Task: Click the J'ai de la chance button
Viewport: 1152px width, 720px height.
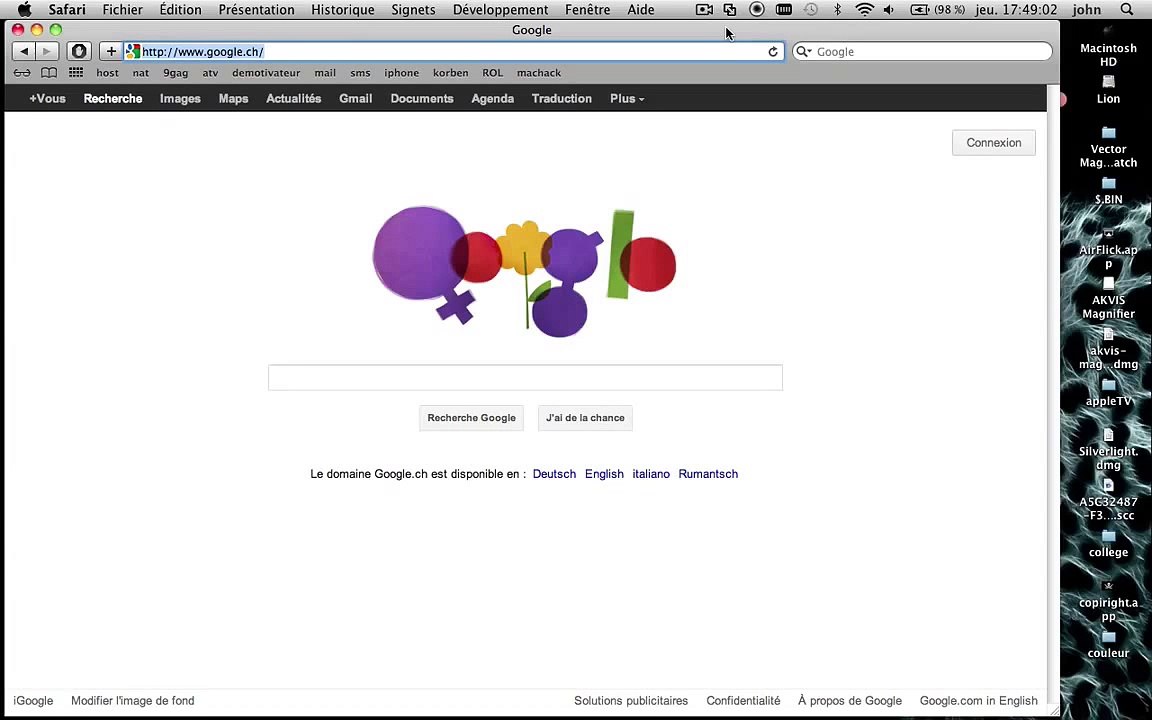Action: [586, 418]
